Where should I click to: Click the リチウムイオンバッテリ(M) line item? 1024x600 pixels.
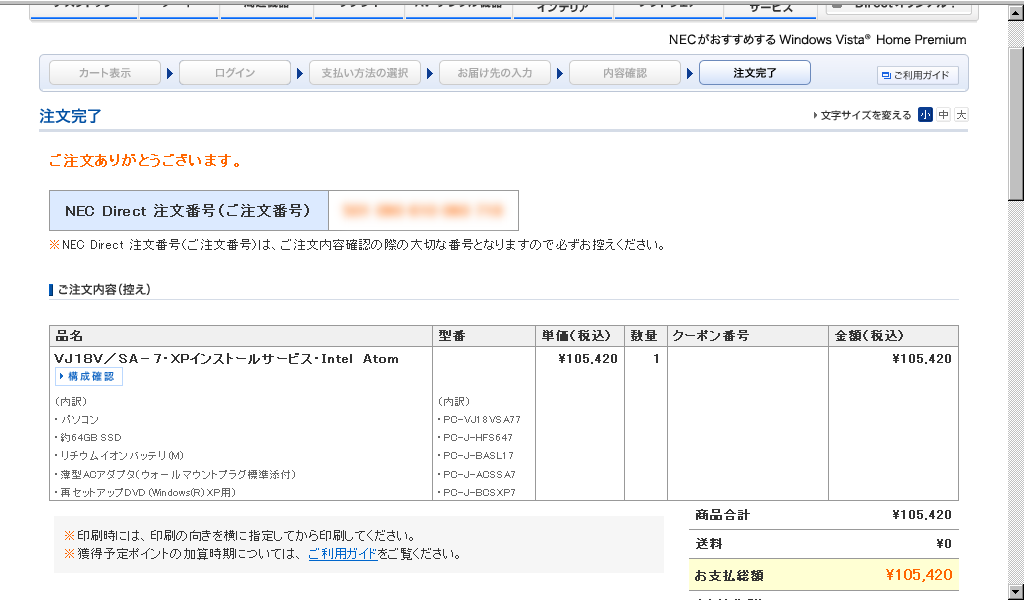(x=120, y=456)
